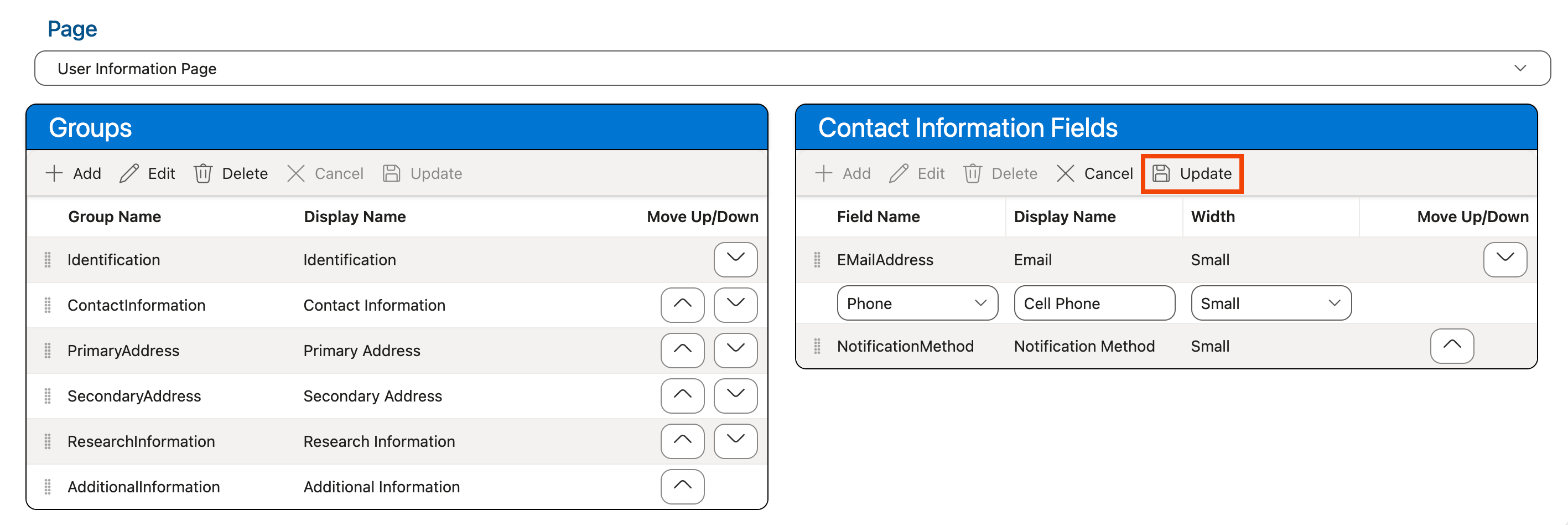Select the Contact Information Fields panel header

pos(968,127)
